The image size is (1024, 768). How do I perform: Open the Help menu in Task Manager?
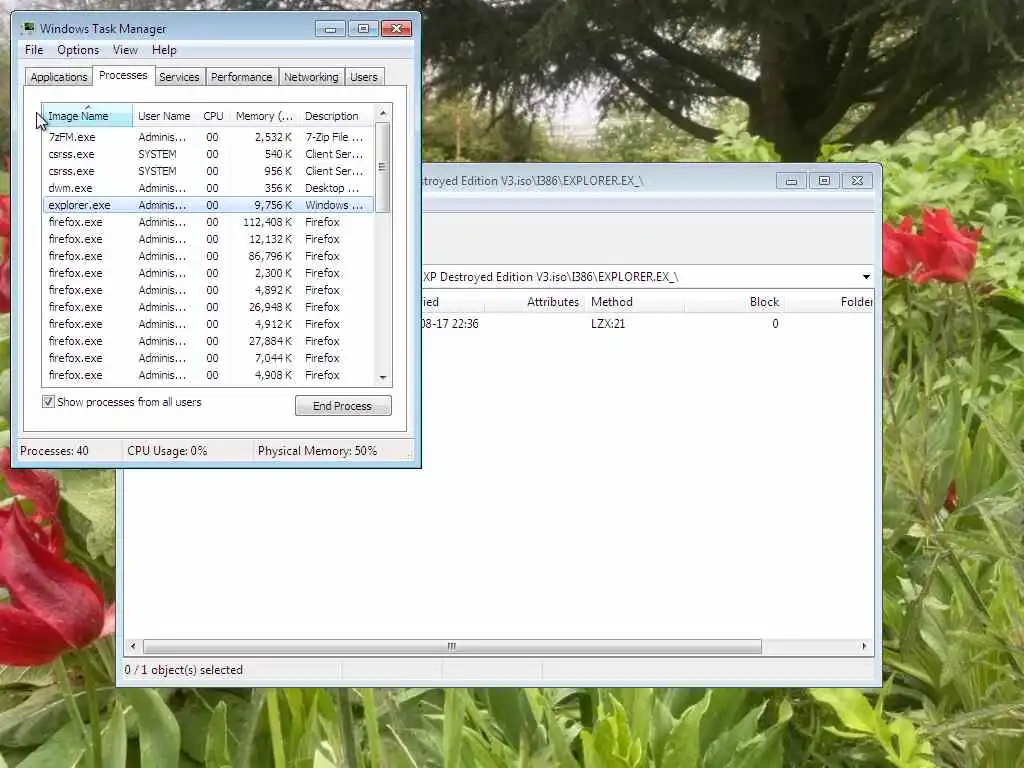click(164, 50)
